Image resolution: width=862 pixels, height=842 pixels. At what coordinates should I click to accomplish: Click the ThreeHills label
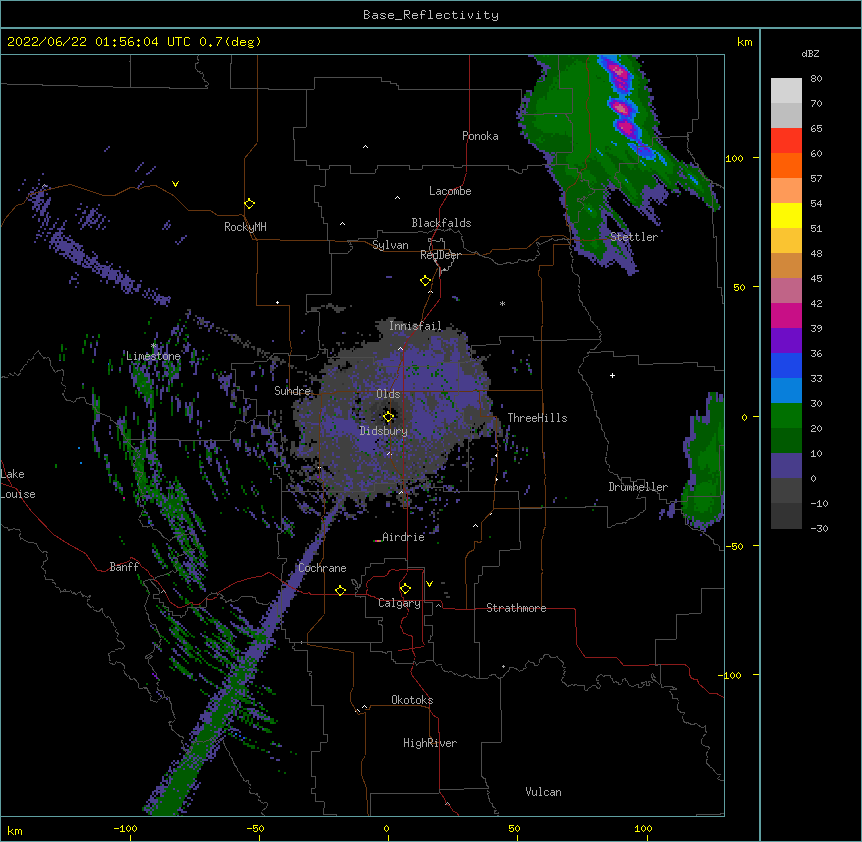537,418
